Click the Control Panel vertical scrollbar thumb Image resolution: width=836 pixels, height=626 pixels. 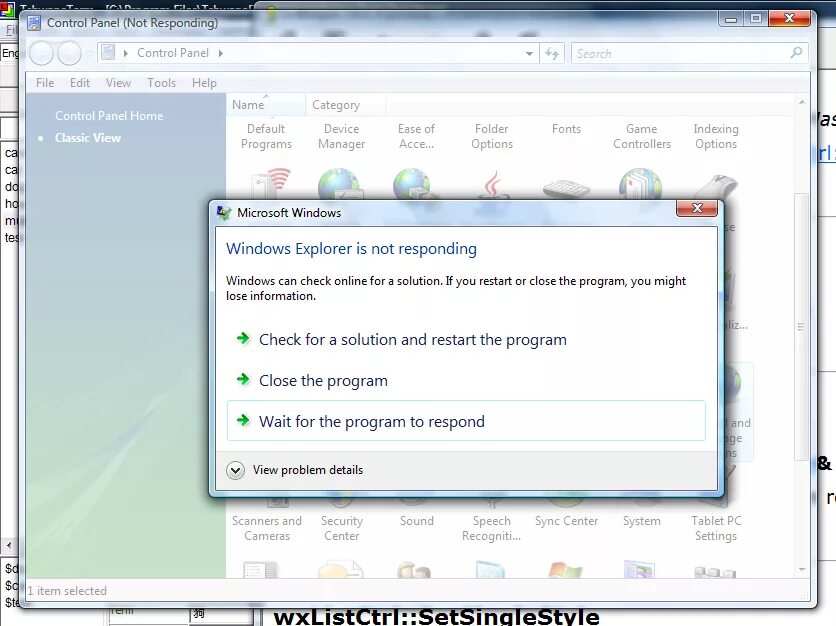801,326
